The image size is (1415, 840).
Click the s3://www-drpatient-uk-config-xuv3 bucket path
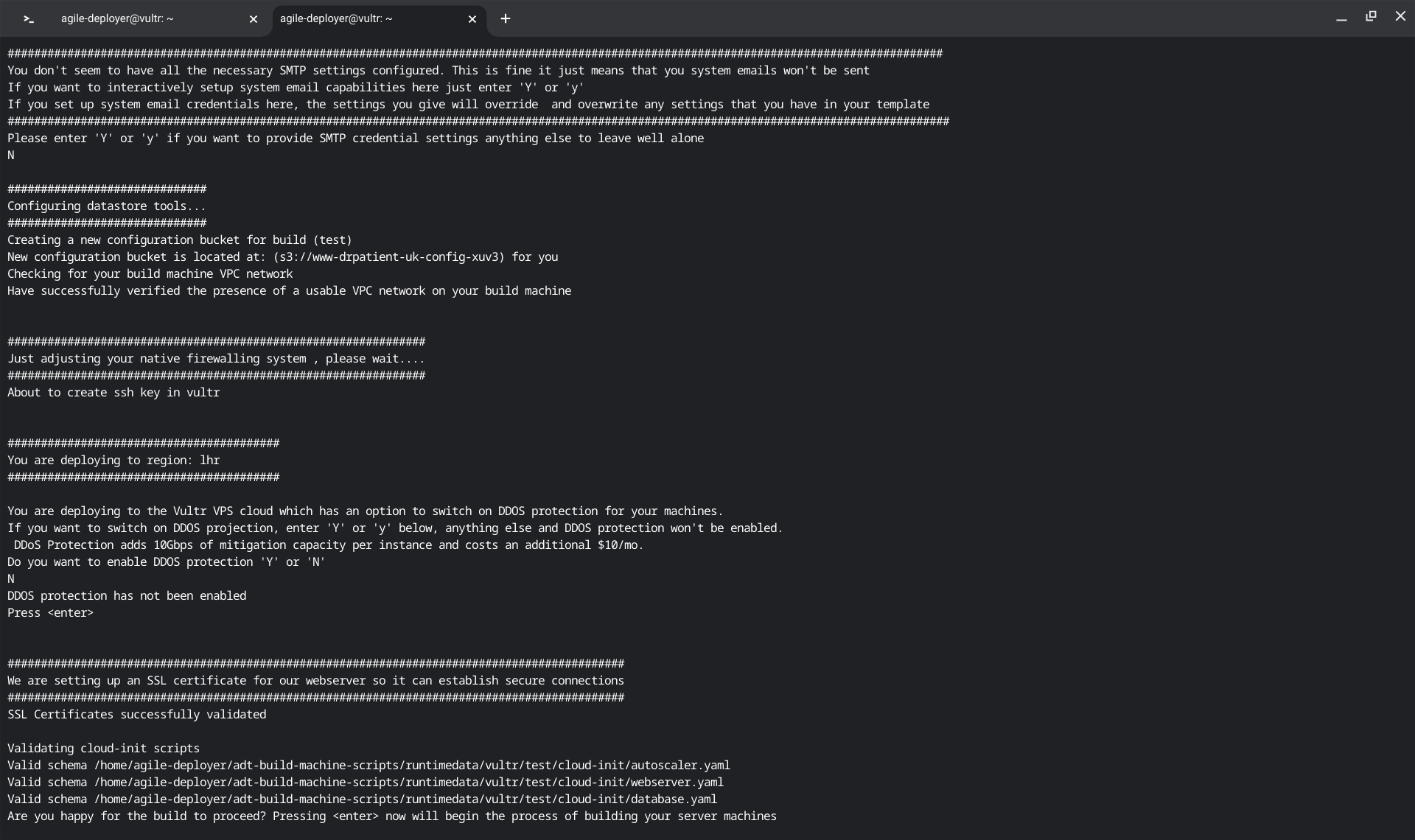pos(389,257)
